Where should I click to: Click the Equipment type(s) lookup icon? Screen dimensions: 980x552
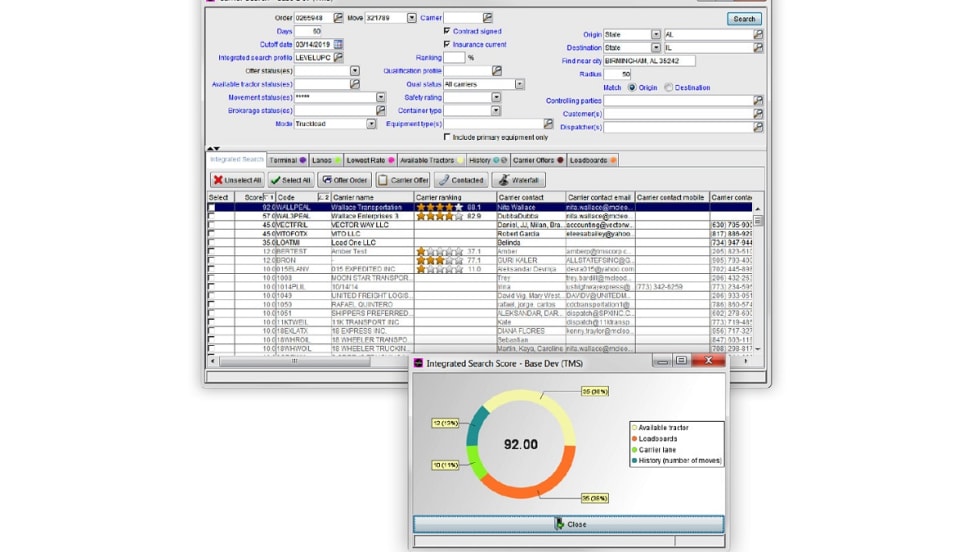pyautogui.click(x=547, y=124)
